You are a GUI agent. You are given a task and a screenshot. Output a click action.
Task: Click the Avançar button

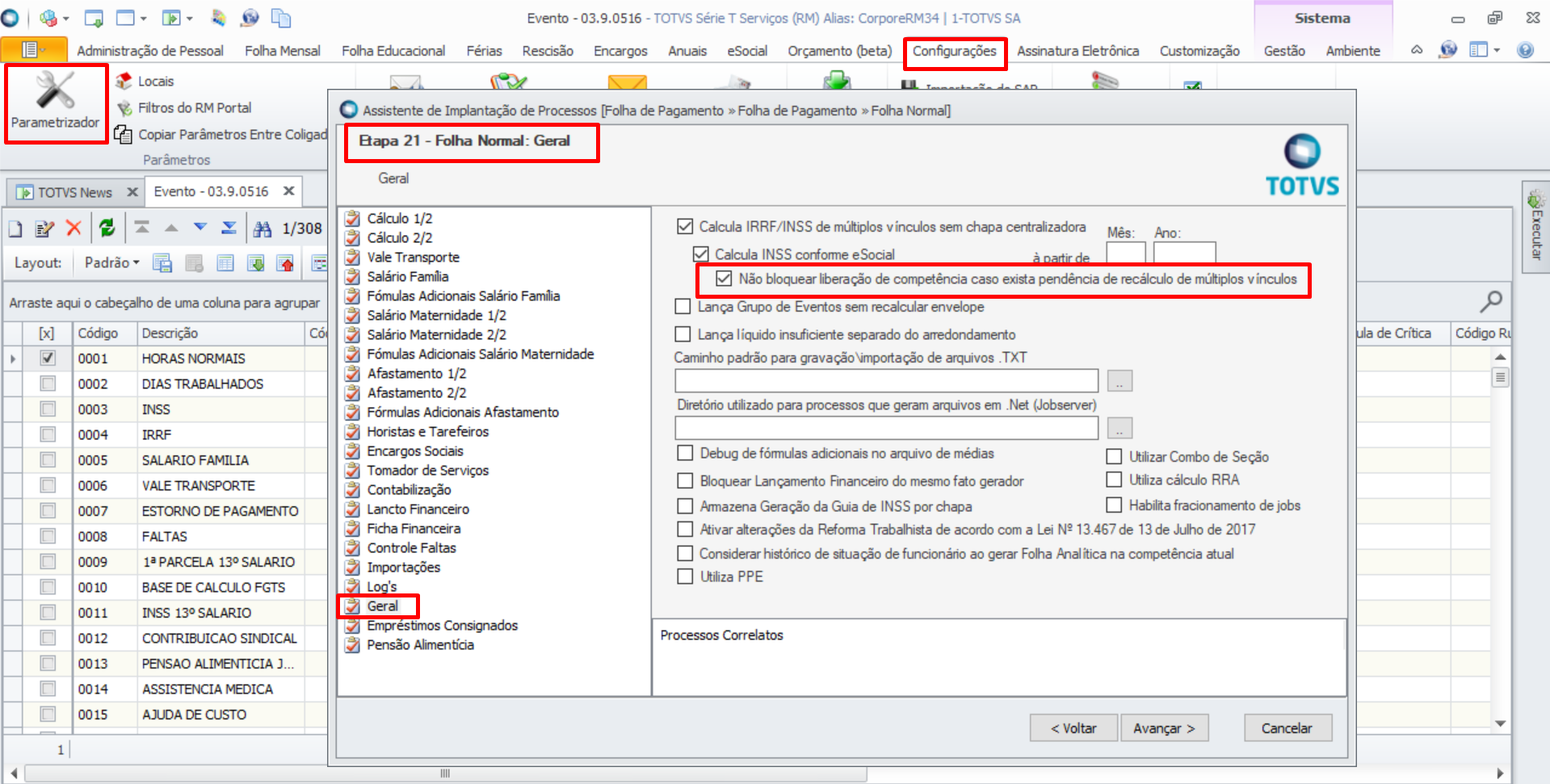coord(1164,728)
